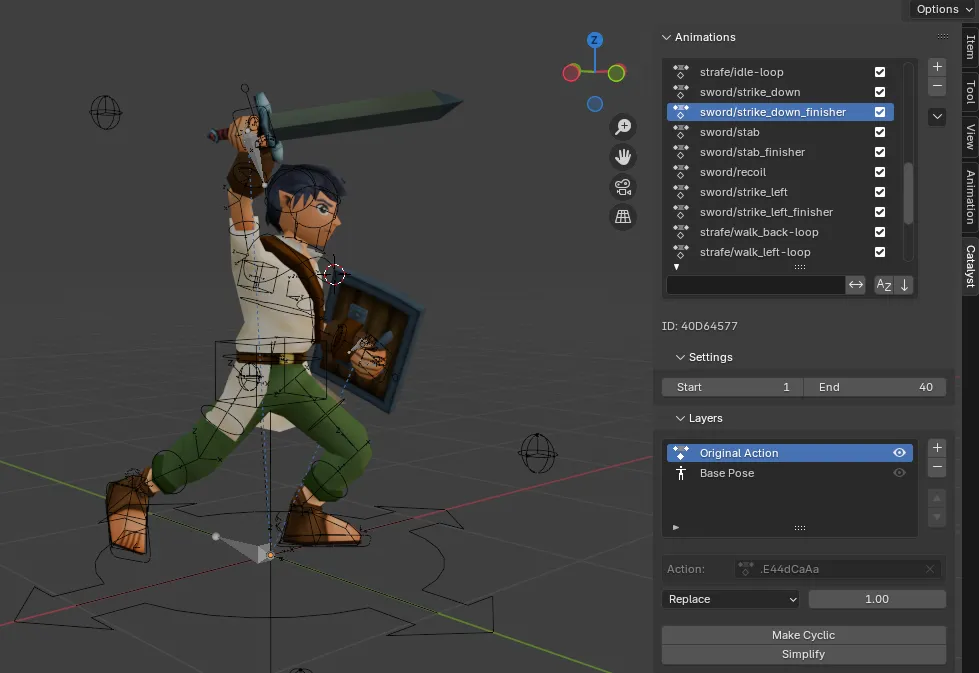The image size is (979, 673).
Task: Add new animation with plus button
Action: coord(937,67)
